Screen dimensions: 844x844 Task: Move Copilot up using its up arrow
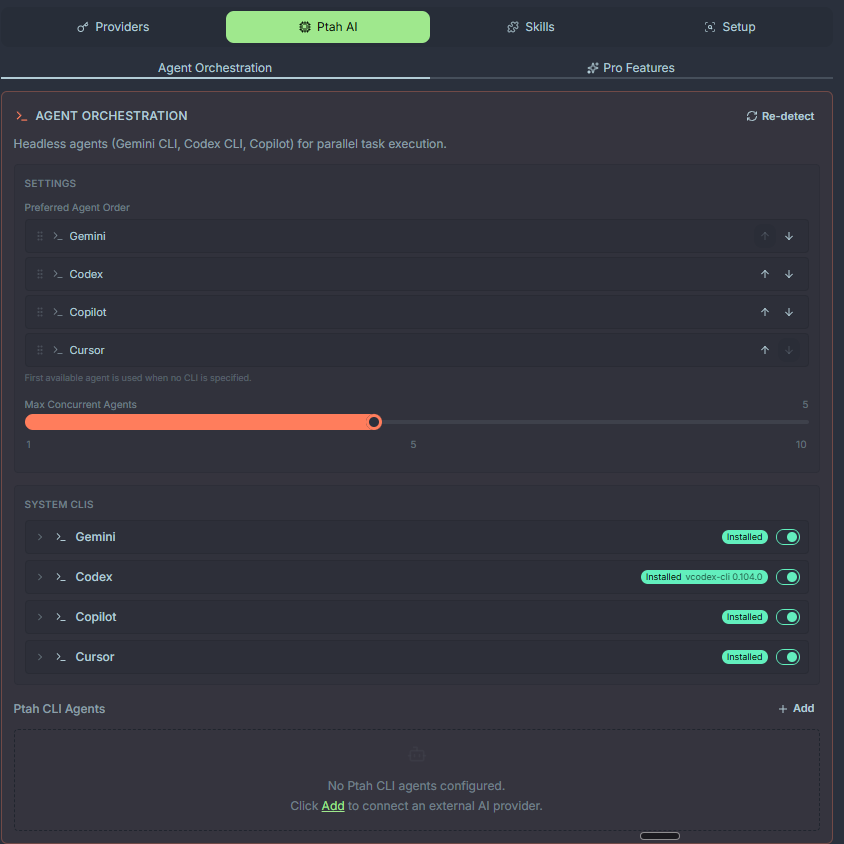[x=765, y=311]
